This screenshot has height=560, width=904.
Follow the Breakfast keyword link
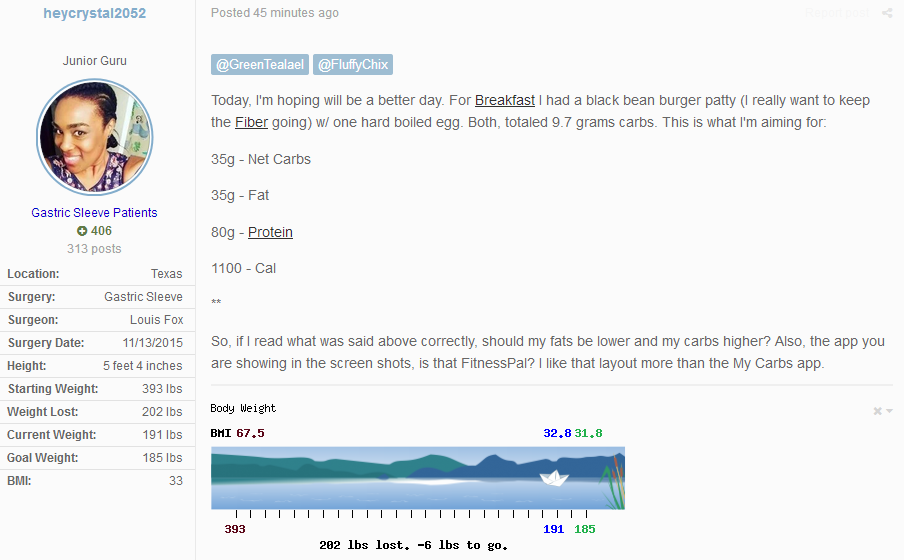504,100
